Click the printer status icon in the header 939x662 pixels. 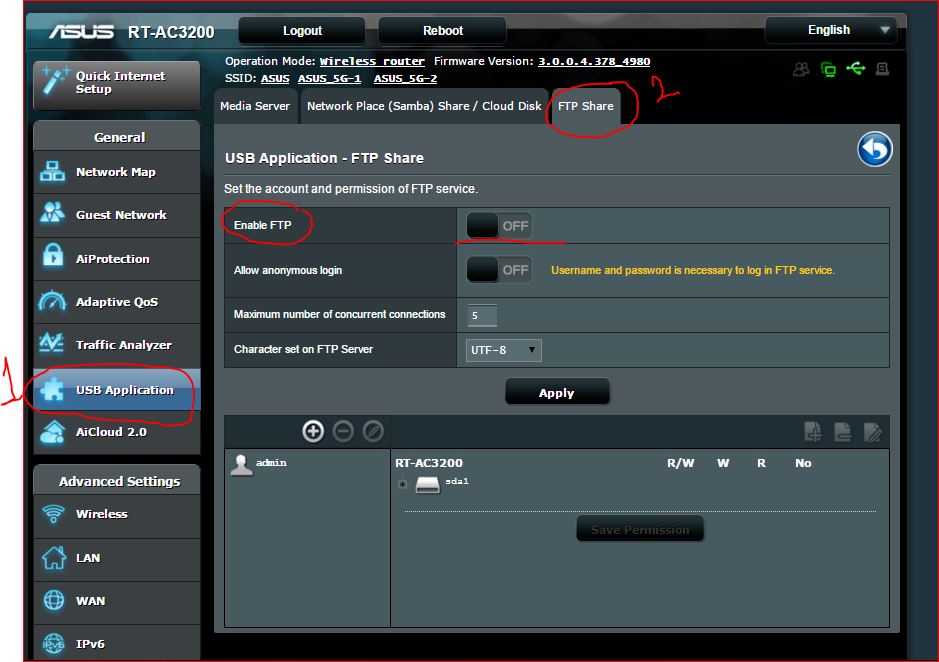[x=882, y=67]
